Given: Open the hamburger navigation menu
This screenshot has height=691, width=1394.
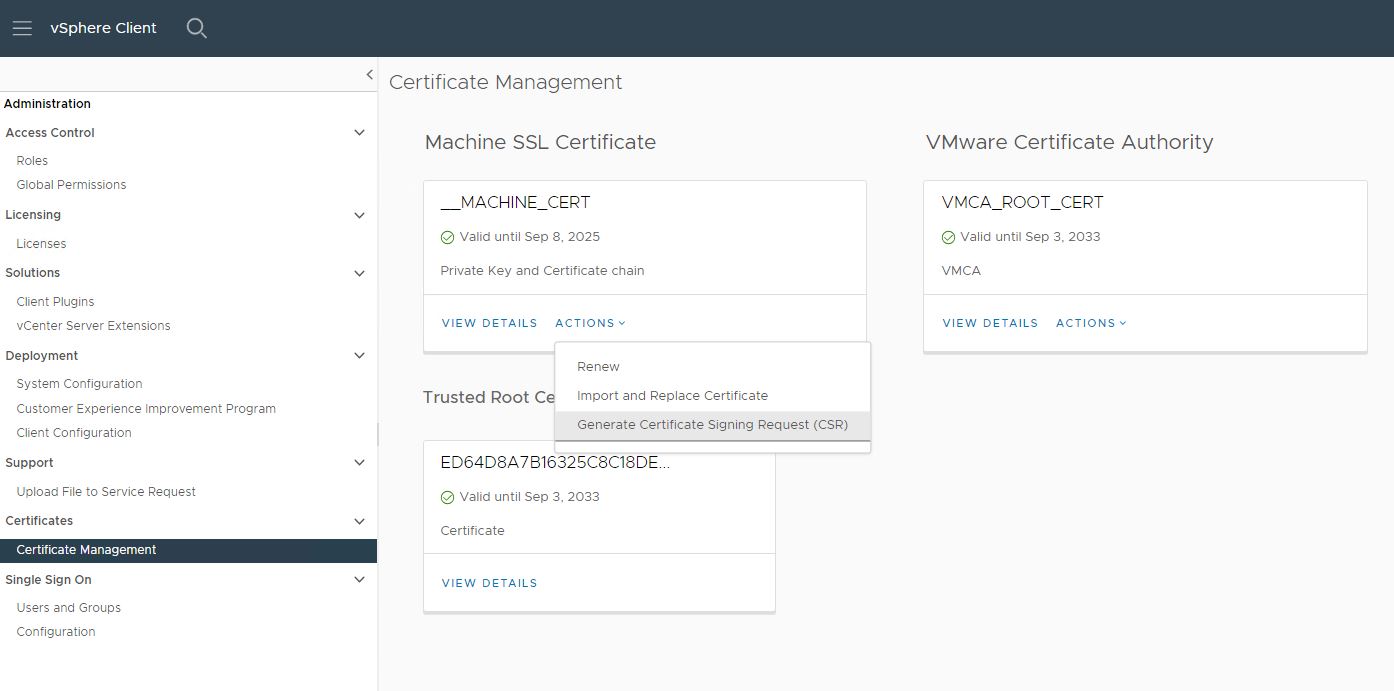Looking at the screenshot, I should click(22, 28).
